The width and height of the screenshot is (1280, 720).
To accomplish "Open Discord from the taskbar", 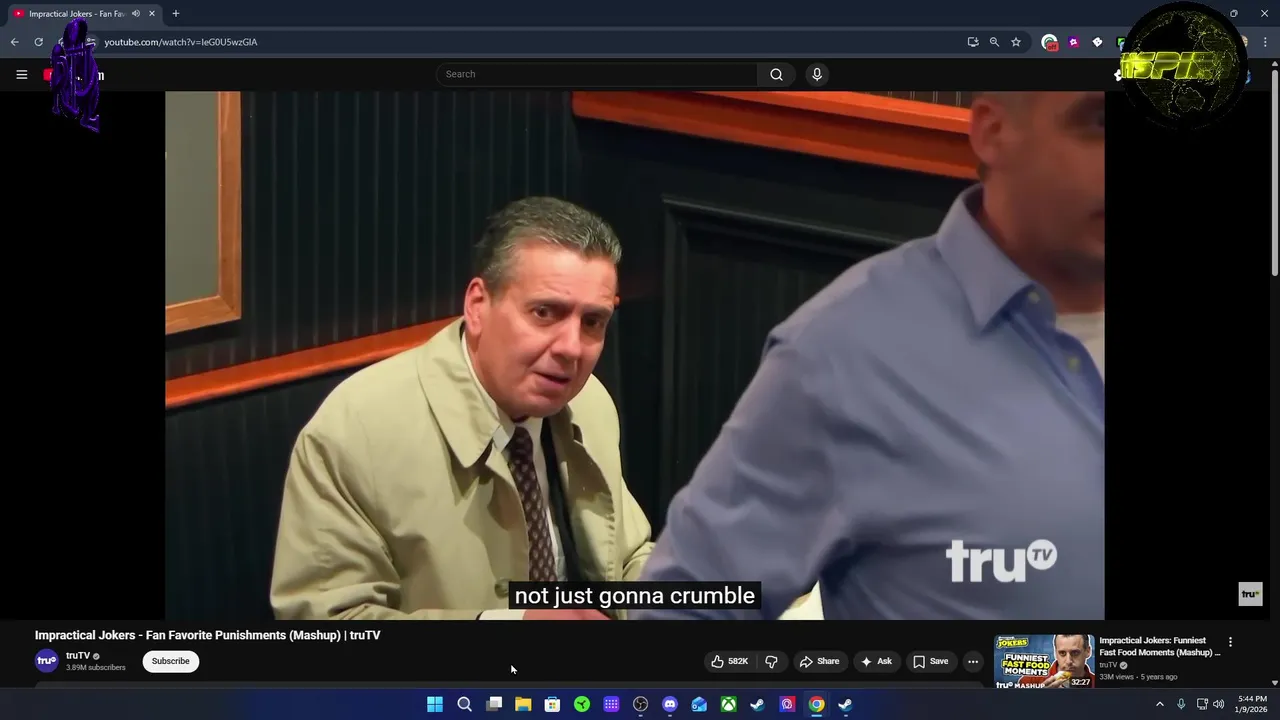I will (x=670, y=704).
